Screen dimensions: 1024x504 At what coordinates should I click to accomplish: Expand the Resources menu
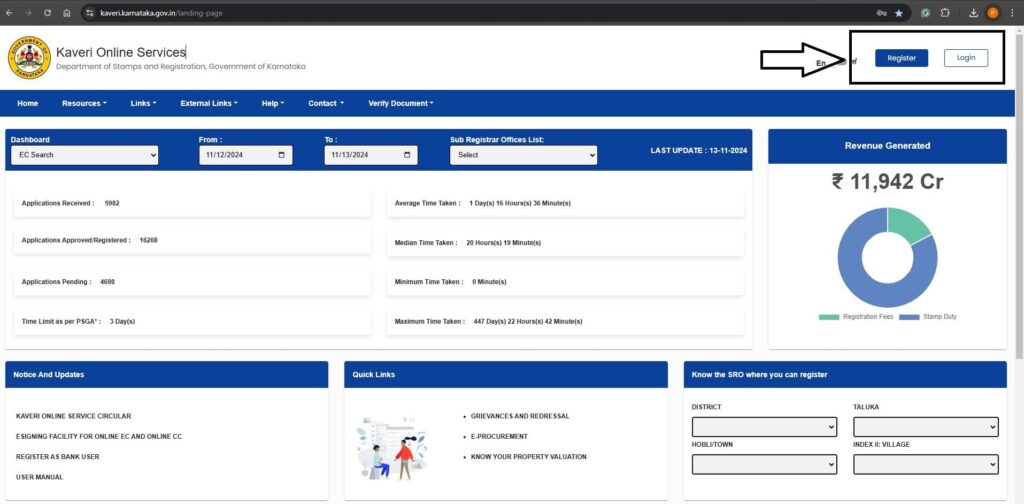pos(84,103)
